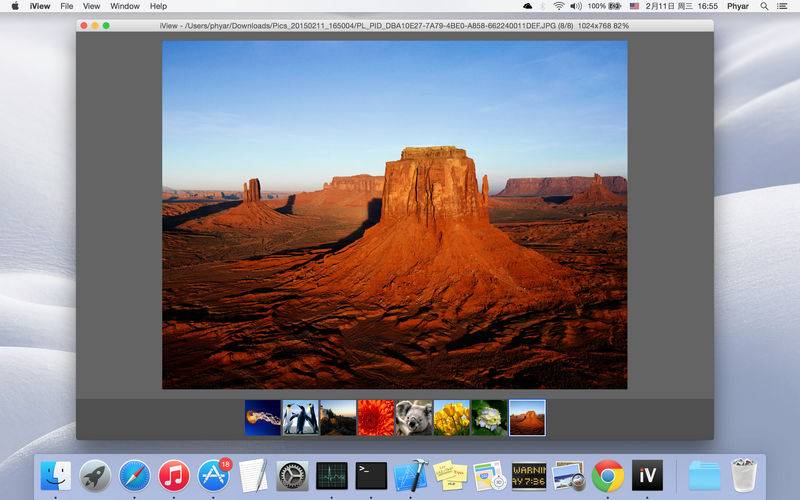Select the yellow tulips thumbnail
800x500 pixels.
(x=452, y=418)
